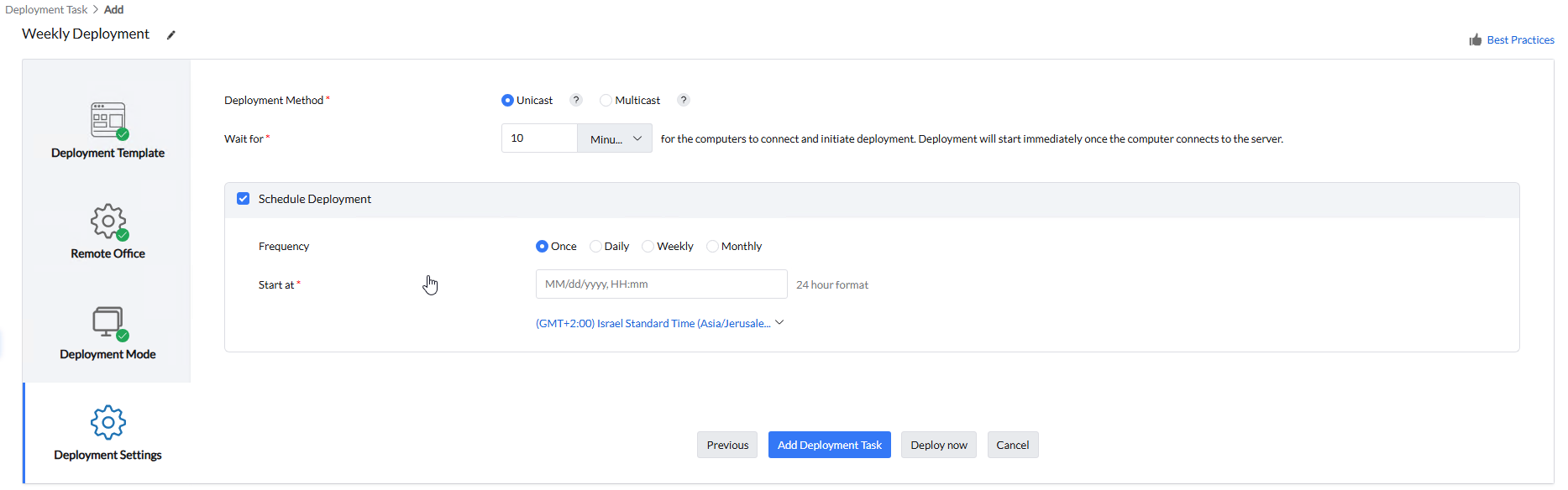
Task: Choose Weekly frequency option
Action: (648, 247)
